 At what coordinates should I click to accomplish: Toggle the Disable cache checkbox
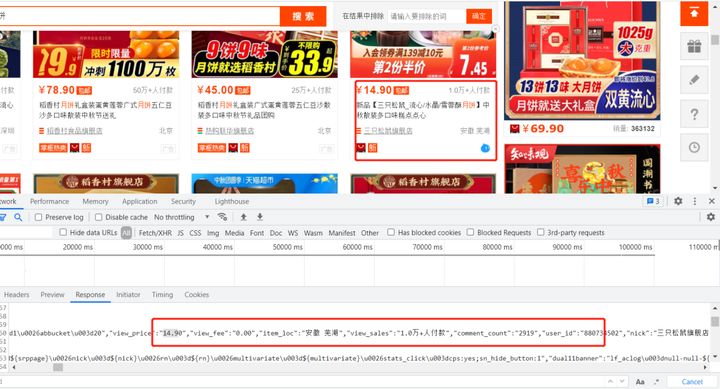click(98, 217)
